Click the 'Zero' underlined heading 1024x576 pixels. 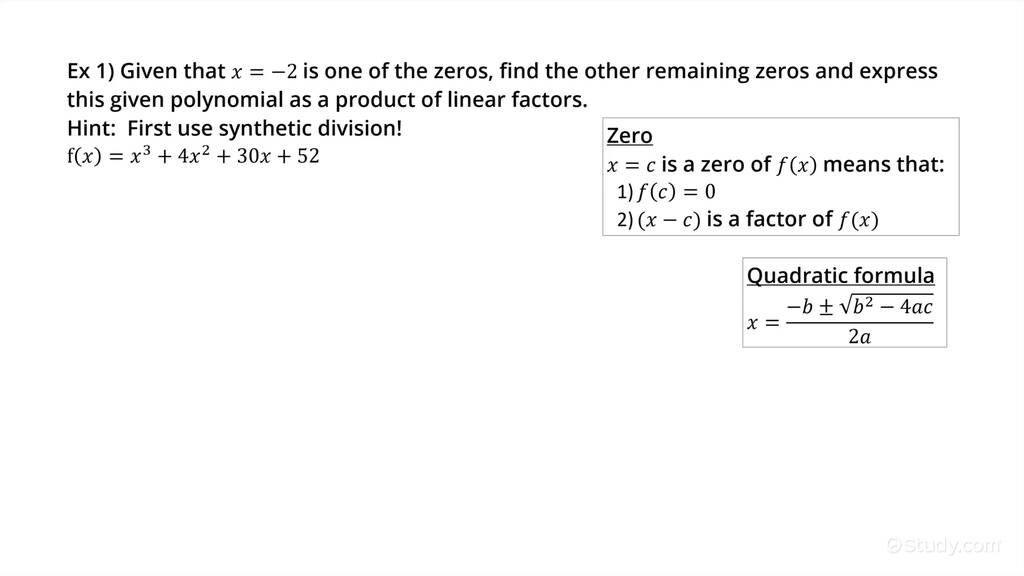coord(630,135)
